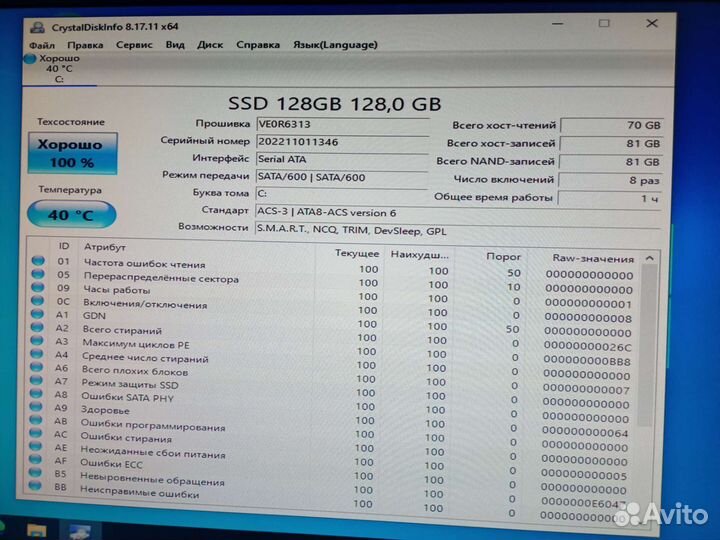The width and height of the screenshot is (720, 540).
Task: Click the status orb for attribute AB
Action: click(x=35, y=420)
